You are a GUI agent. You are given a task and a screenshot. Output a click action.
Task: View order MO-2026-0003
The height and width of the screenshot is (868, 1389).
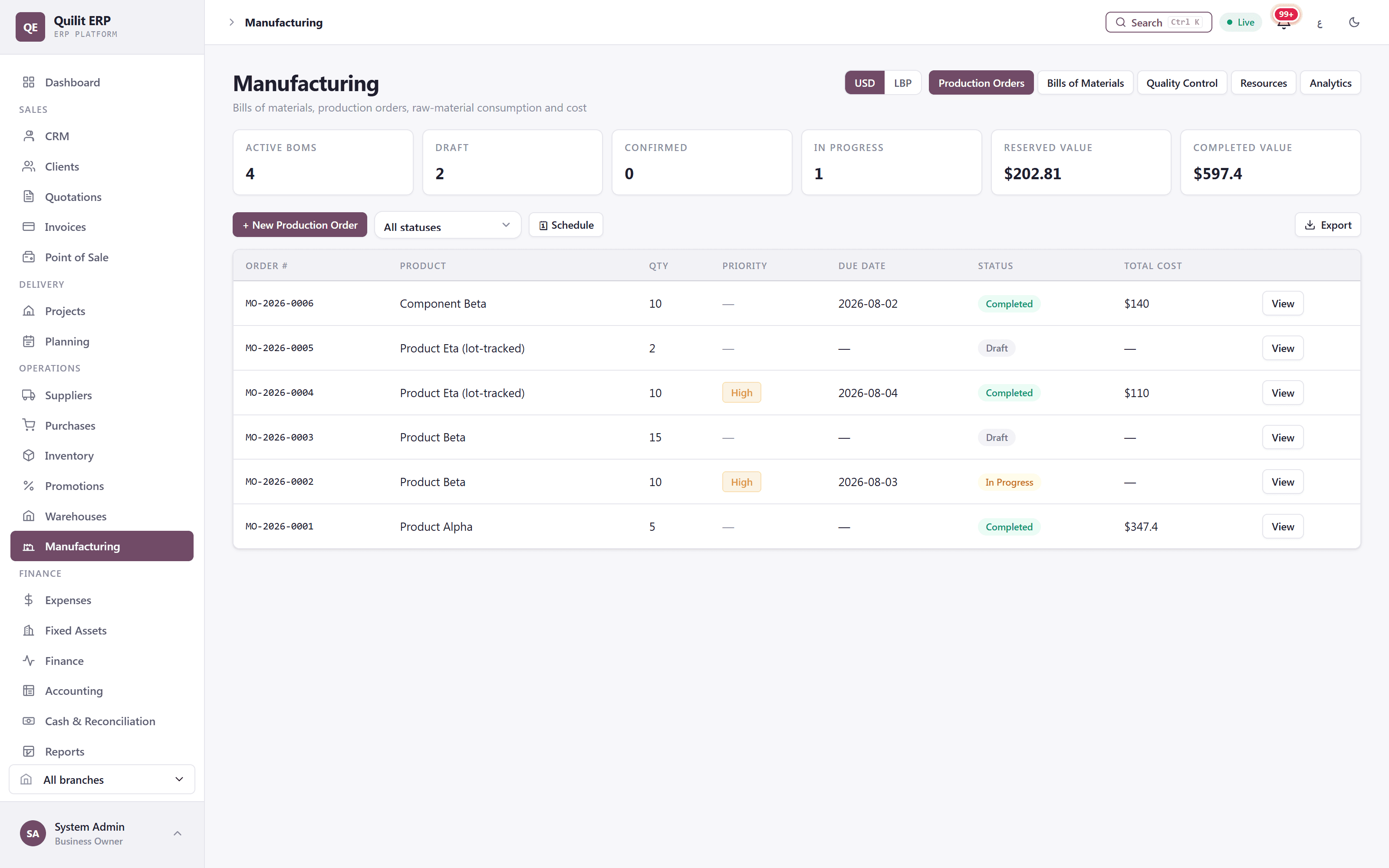point(1282,437)
